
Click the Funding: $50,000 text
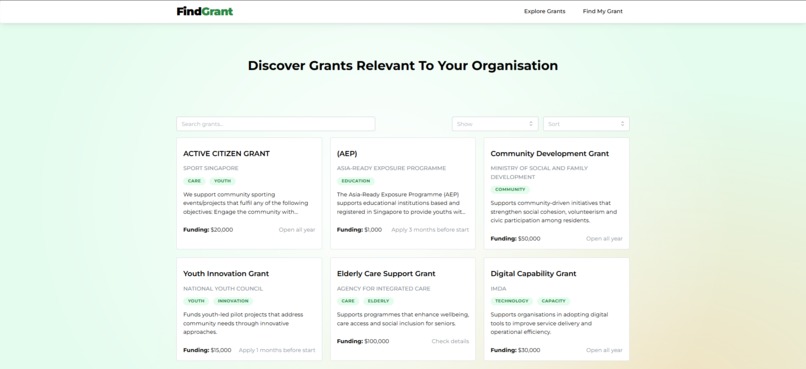tap(515, 238)
